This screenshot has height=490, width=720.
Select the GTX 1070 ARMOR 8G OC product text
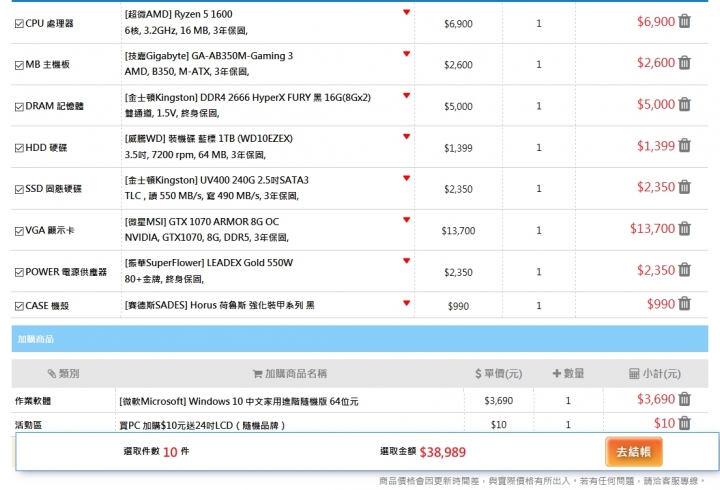point(202,221)
